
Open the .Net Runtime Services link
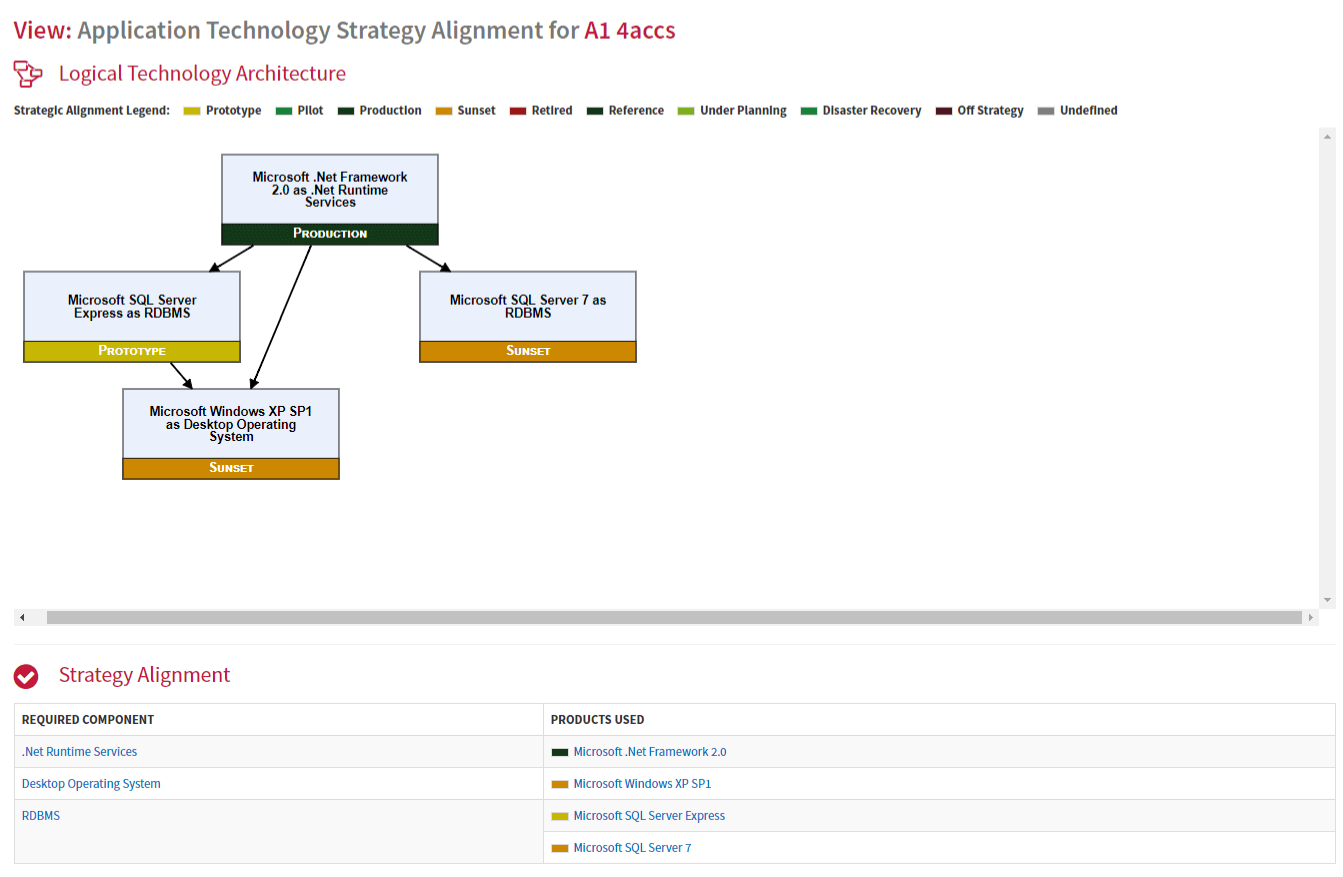click(x=79, y=752)
